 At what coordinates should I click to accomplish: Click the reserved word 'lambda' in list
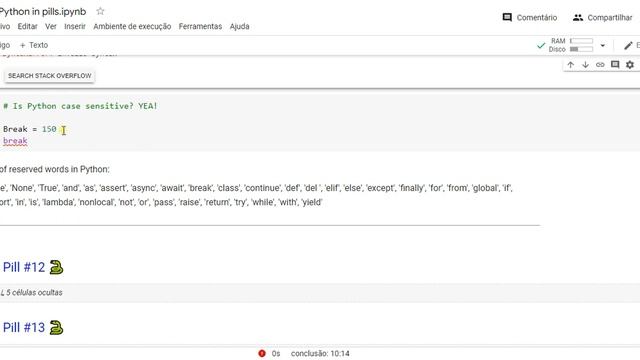point(58,202)
